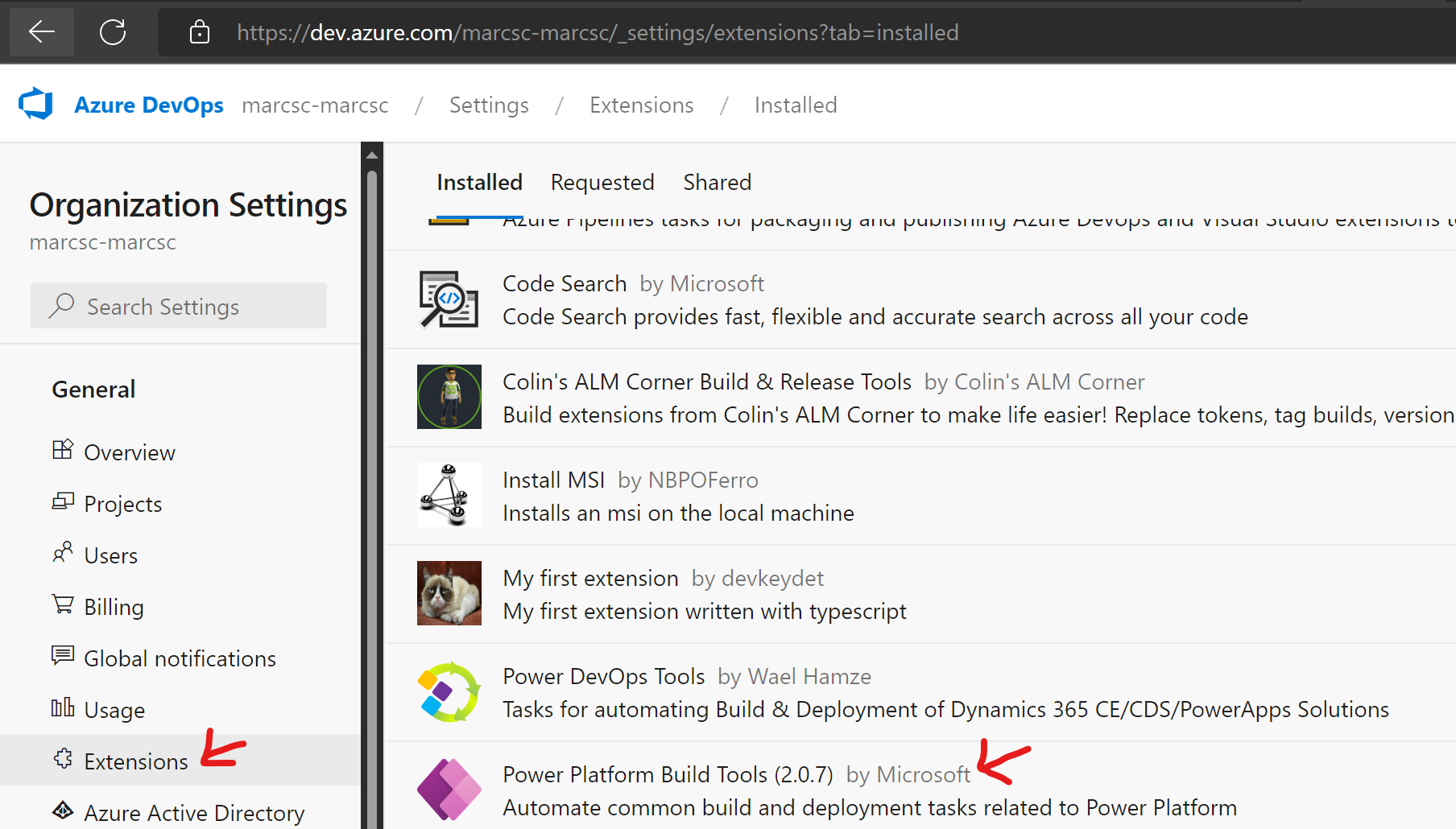Switch to the Requested tab
1456x829 pixels.
(602, 182)
